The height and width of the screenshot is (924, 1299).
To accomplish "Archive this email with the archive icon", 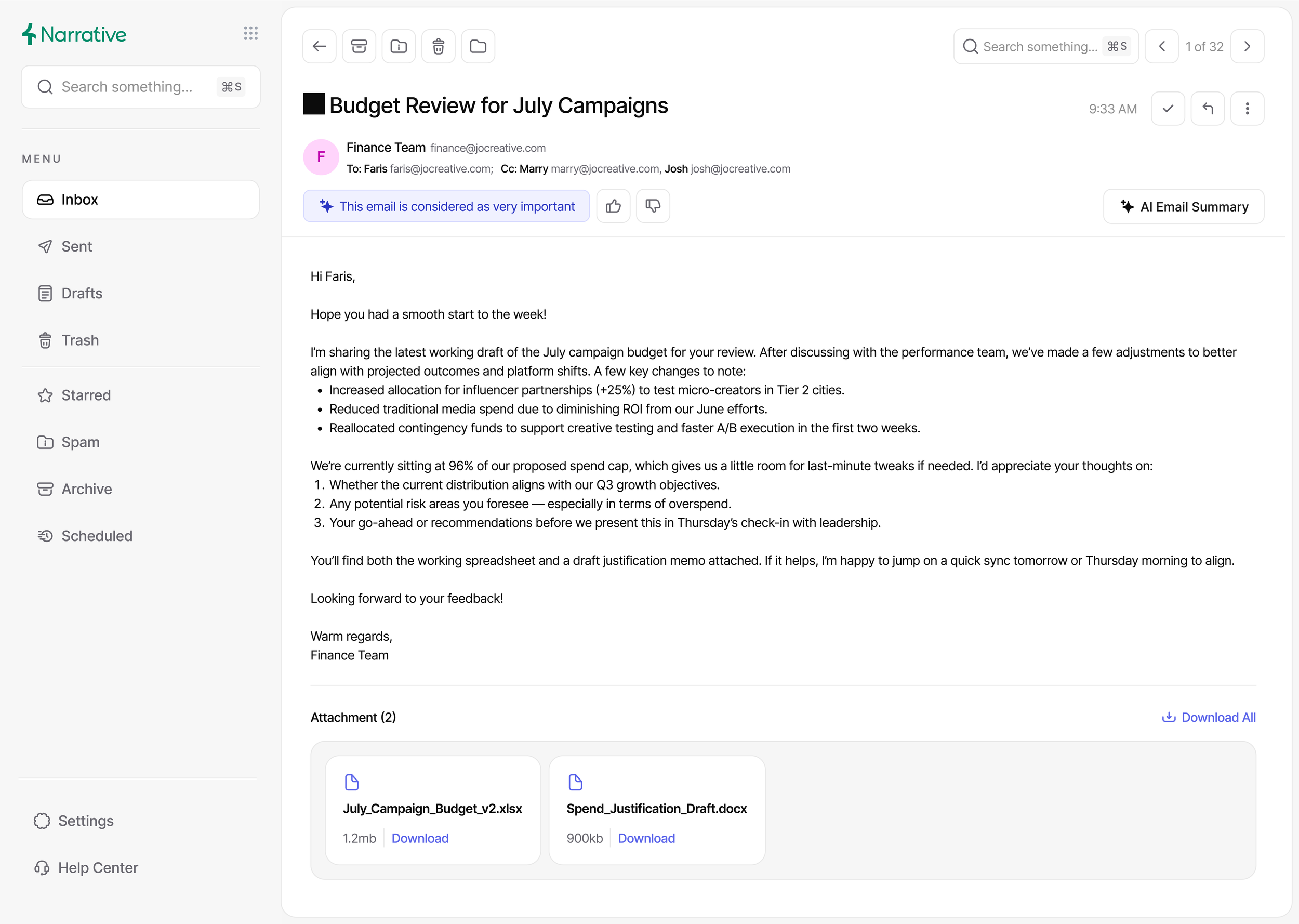I will click(x=359, y=46).
